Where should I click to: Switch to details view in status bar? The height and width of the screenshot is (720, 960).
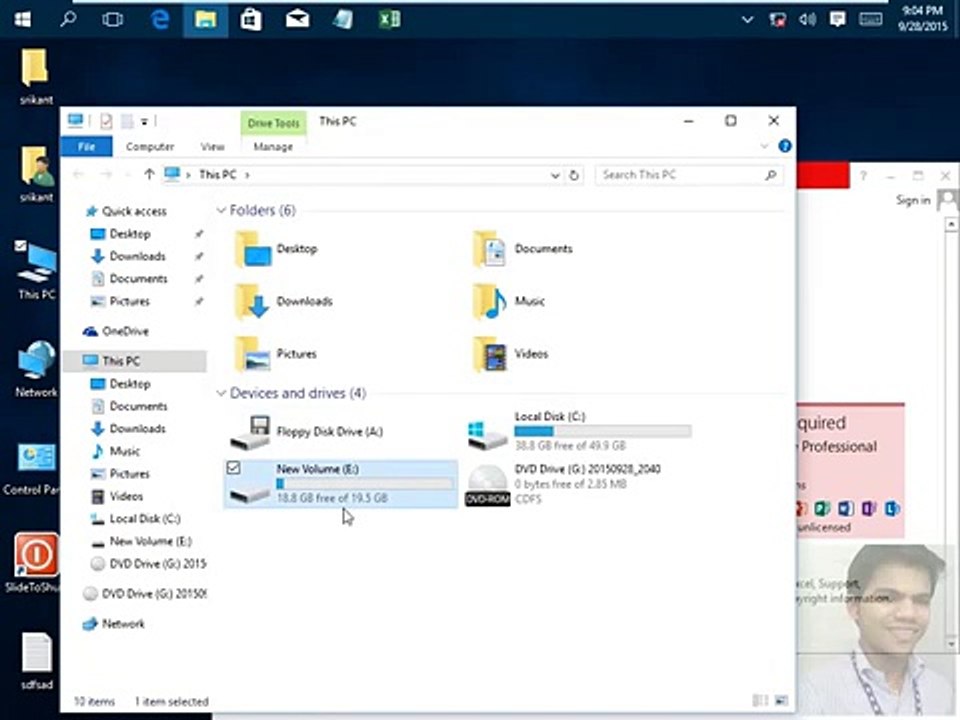pos(760,700)
